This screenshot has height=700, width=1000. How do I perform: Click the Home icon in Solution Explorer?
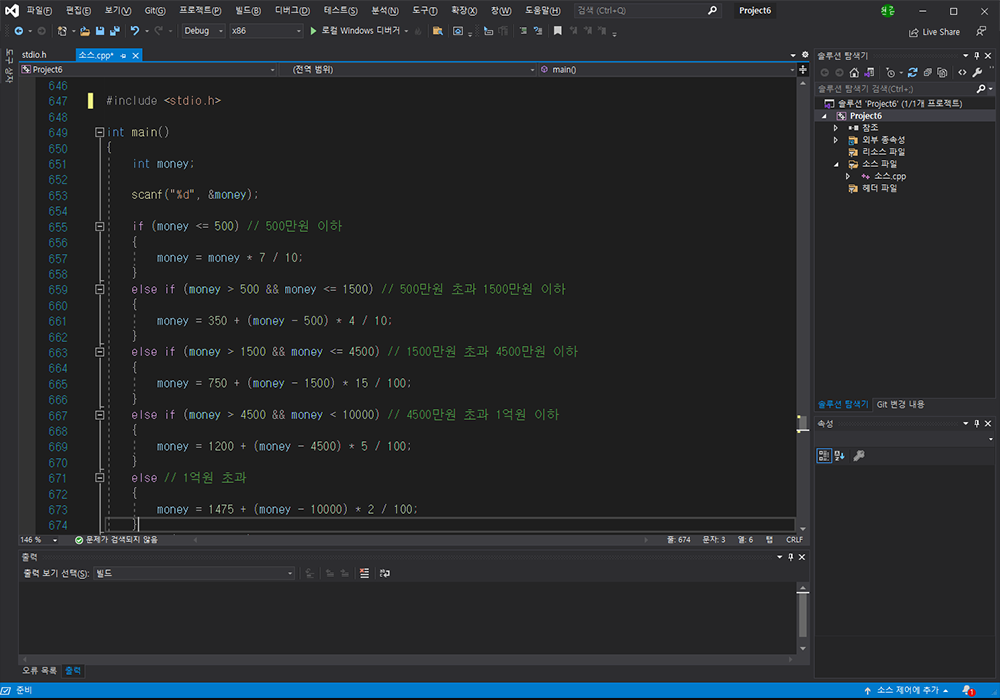pos(855,73)
